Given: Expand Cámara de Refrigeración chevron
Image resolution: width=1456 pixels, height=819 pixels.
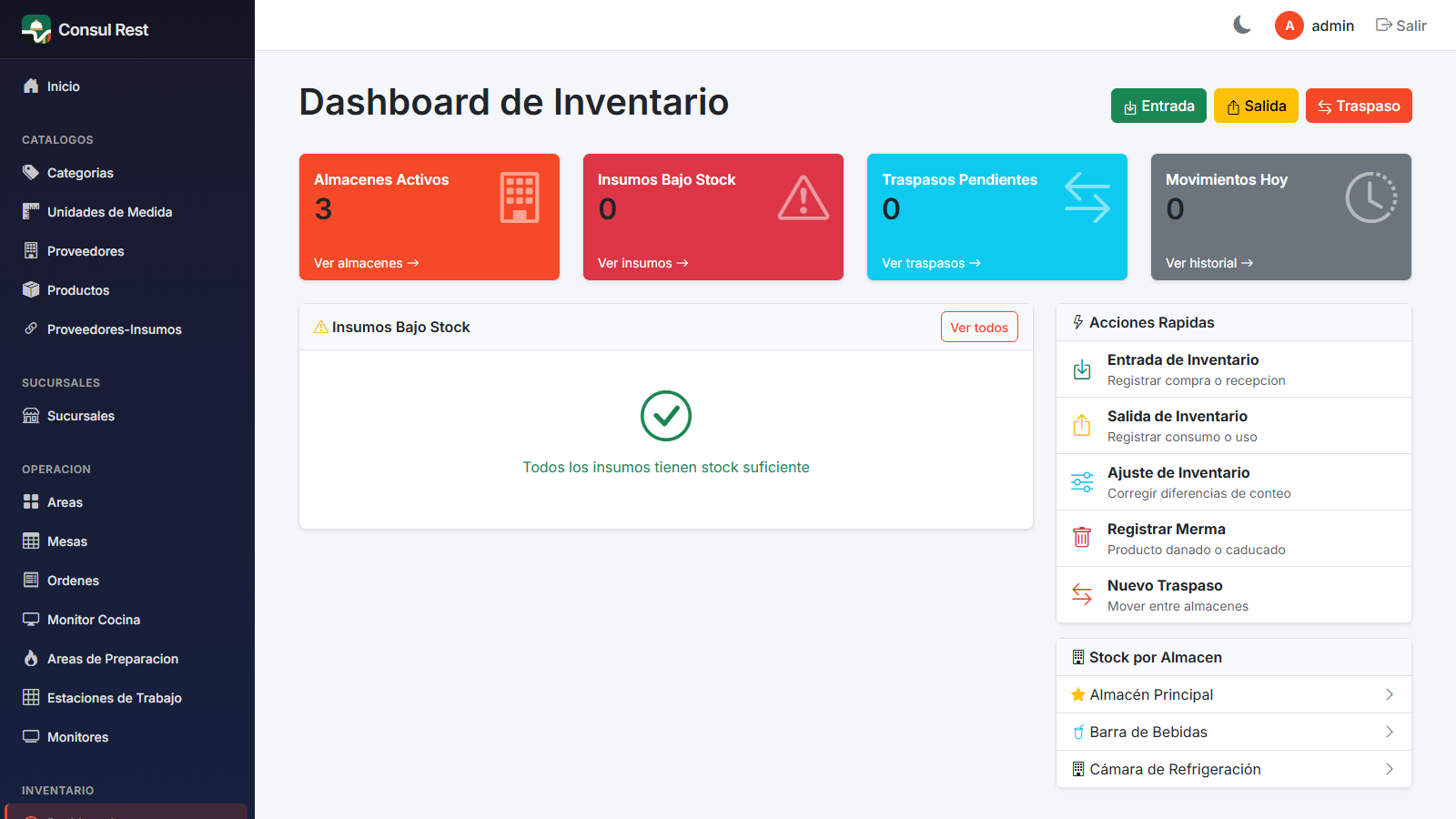Looking at the screenshot, I should pyautogui.click(x=1390, y=769).
